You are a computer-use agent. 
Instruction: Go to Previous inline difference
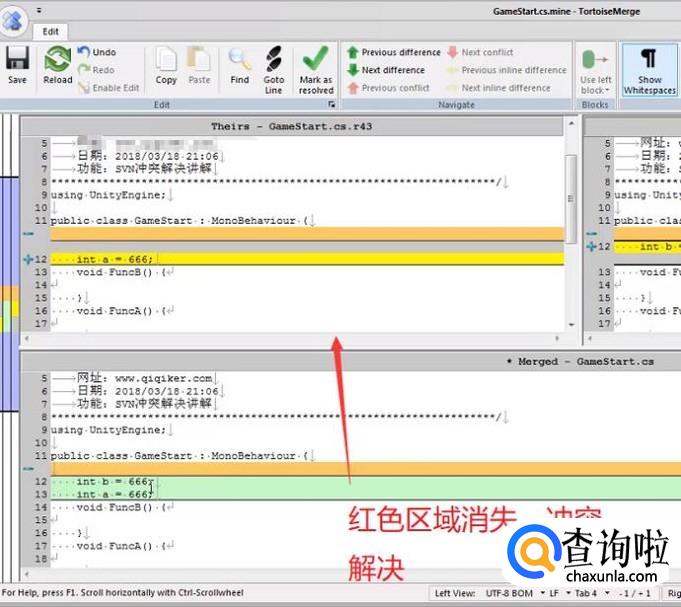(507, 70)
